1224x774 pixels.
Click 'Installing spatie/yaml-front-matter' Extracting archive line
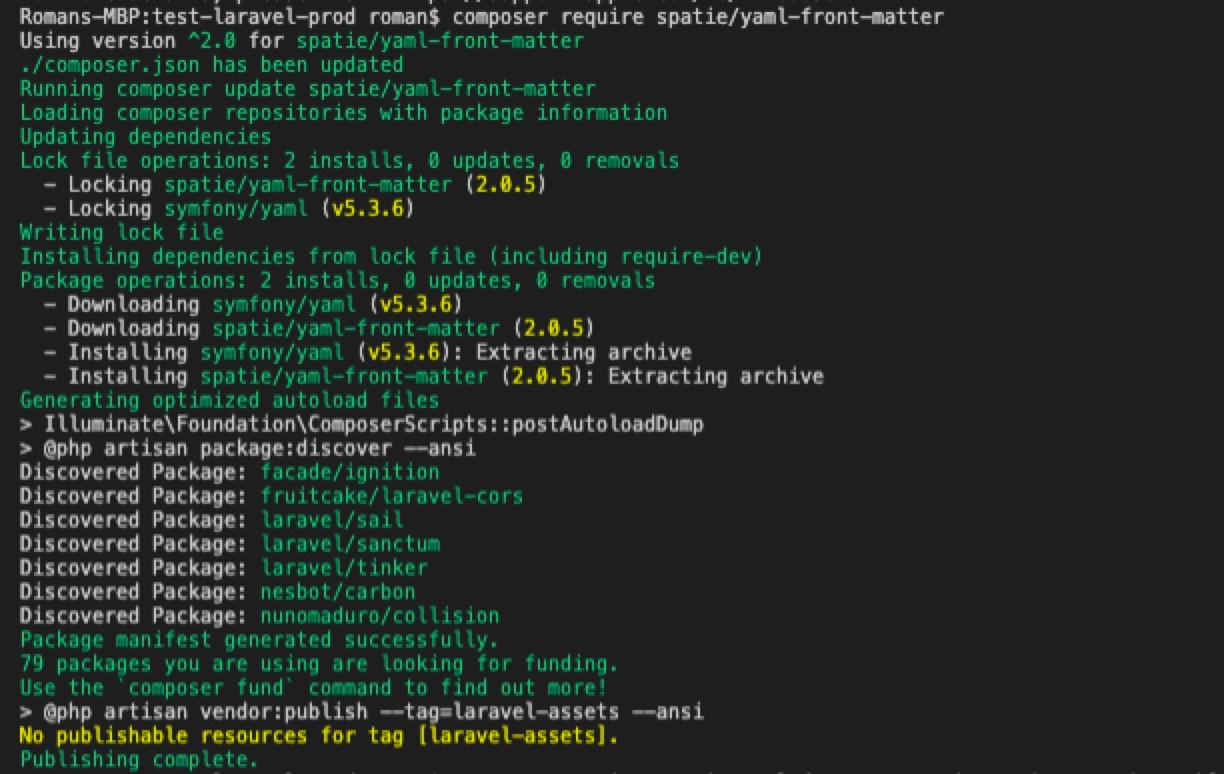coord(434,377)
